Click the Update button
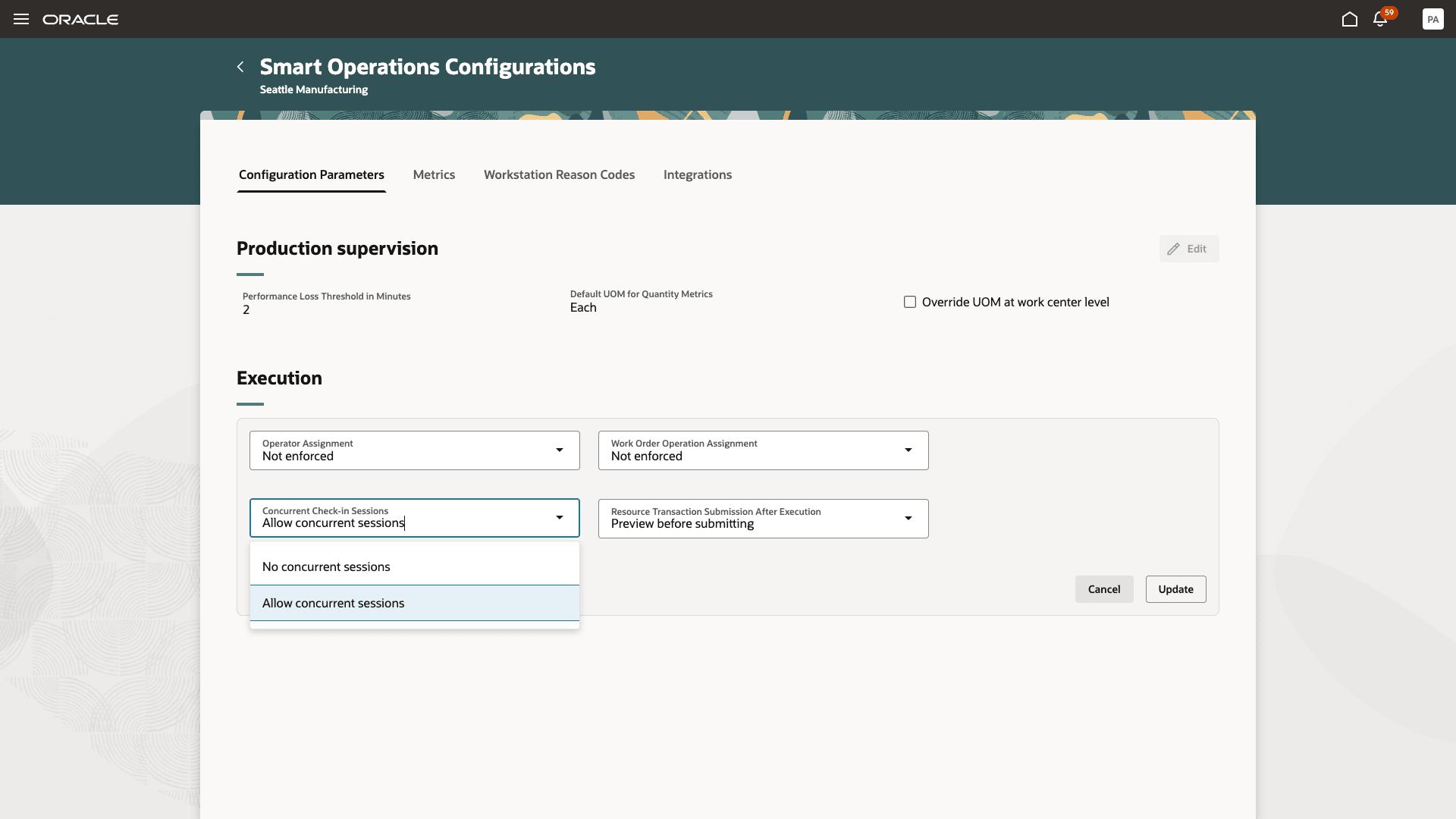This screenshot has height=819, width=1456. point(1175,588)
